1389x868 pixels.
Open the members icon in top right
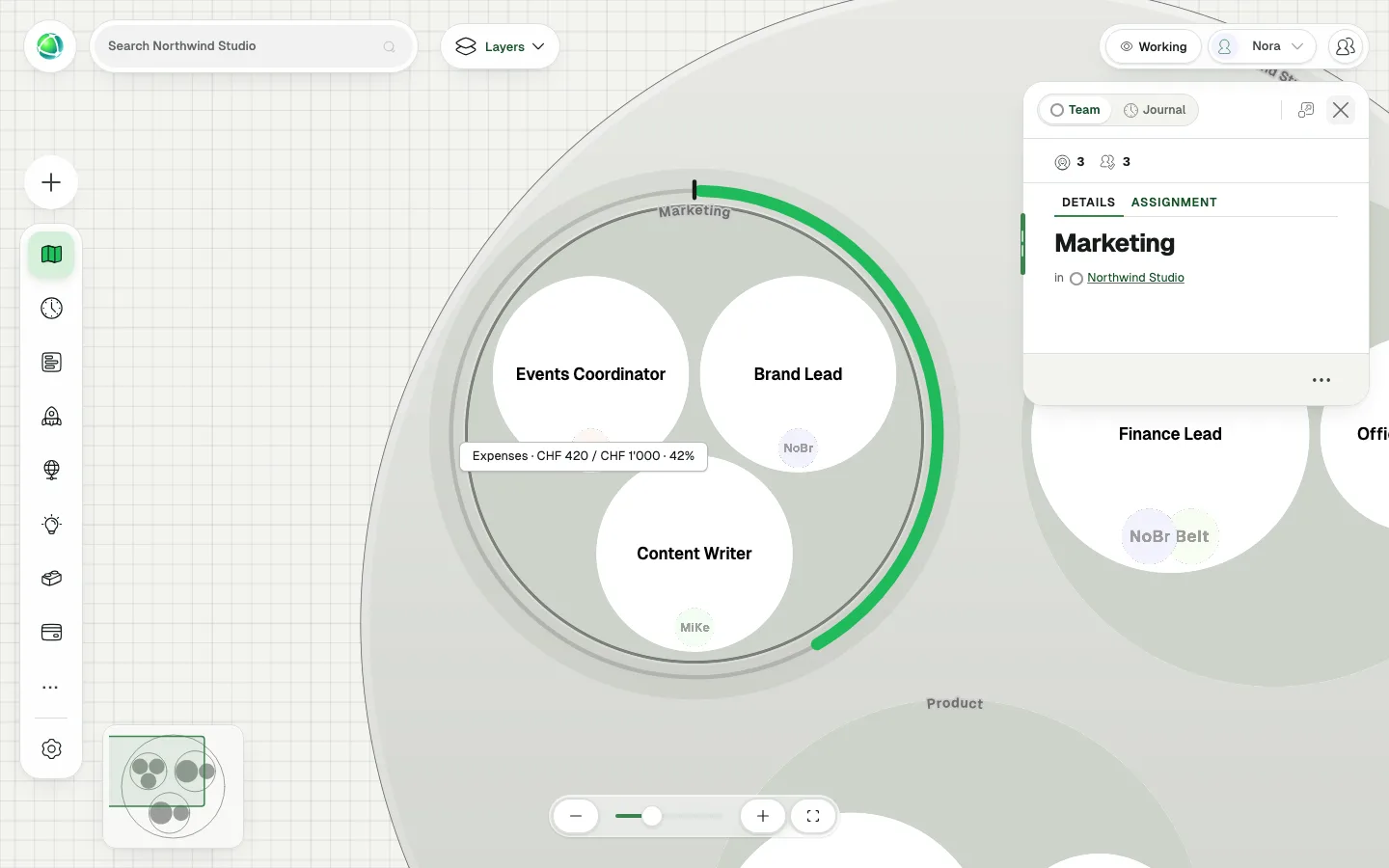(1345, 46)
